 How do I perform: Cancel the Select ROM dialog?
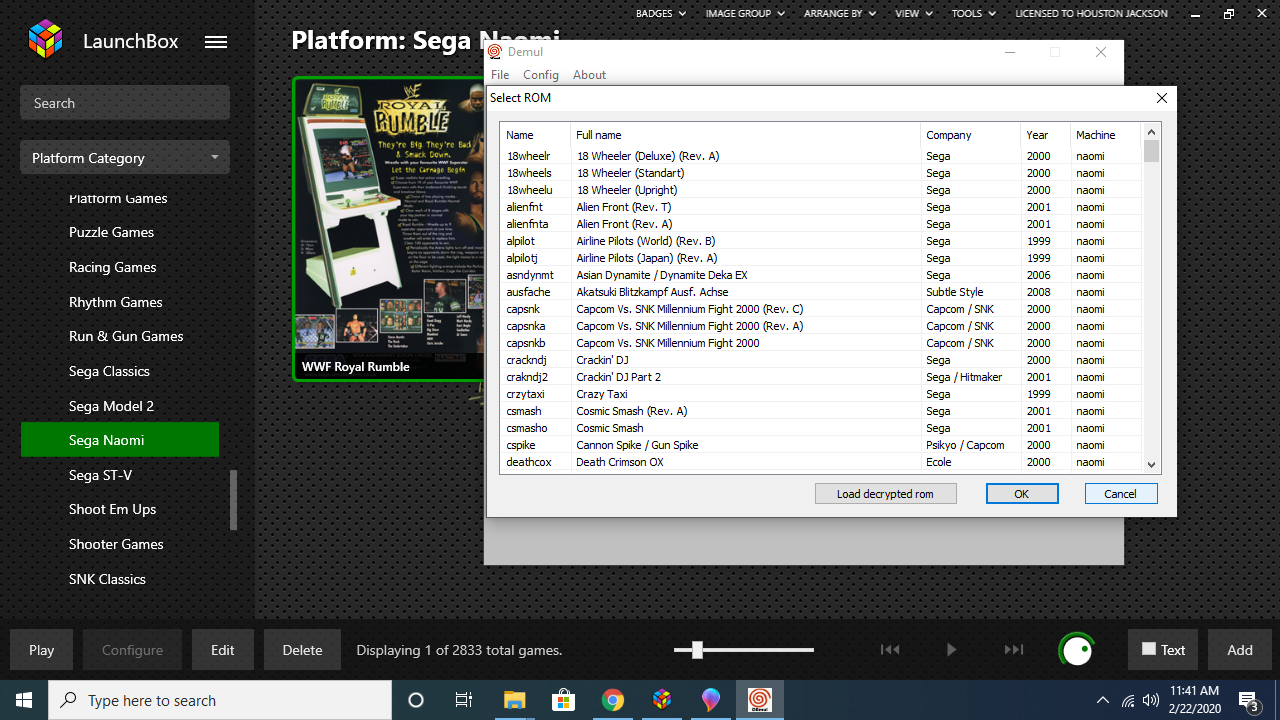point(1121,494)
